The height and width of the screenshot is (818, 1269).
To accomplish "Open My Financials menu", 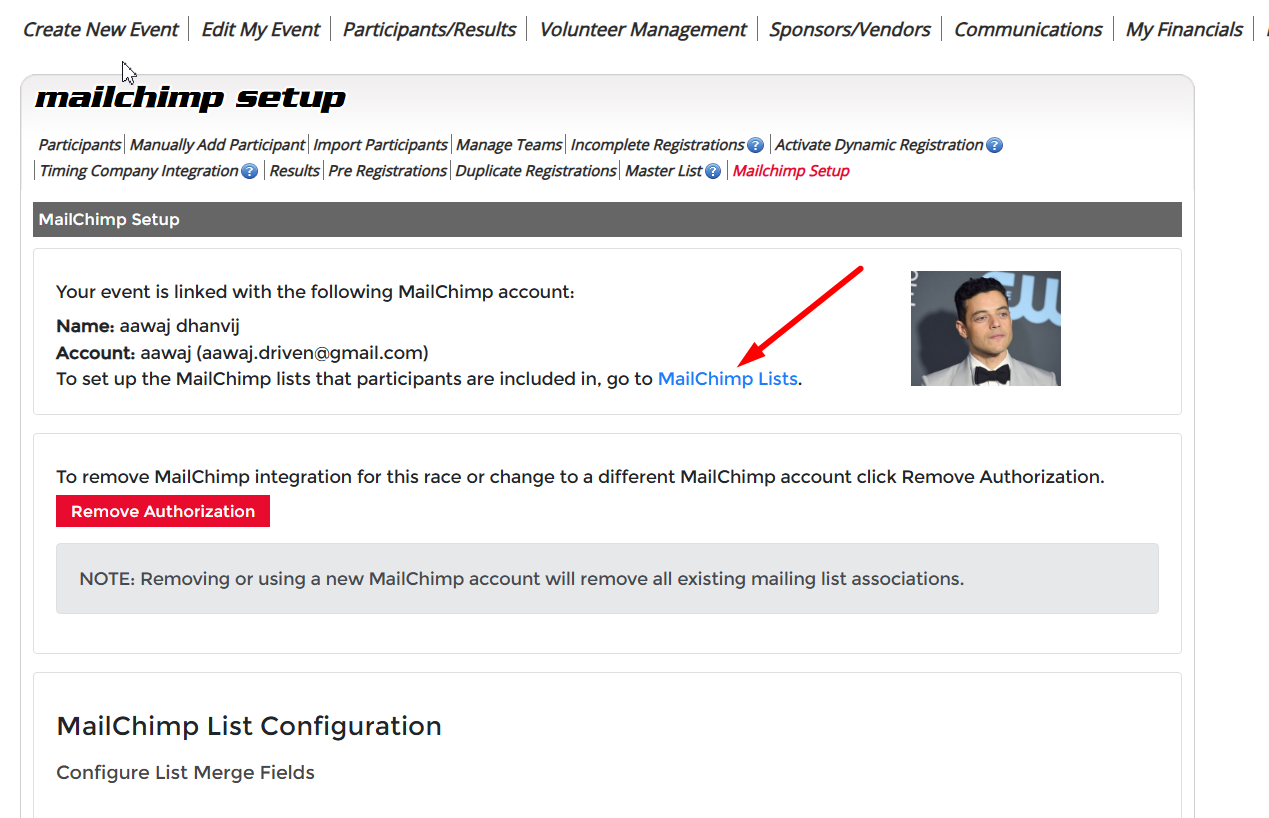I will click(1184, 30).
